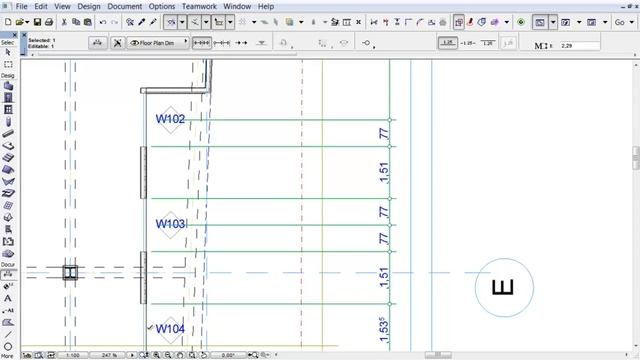Expand the second snap option dropdown arrow

pos(206,22)
